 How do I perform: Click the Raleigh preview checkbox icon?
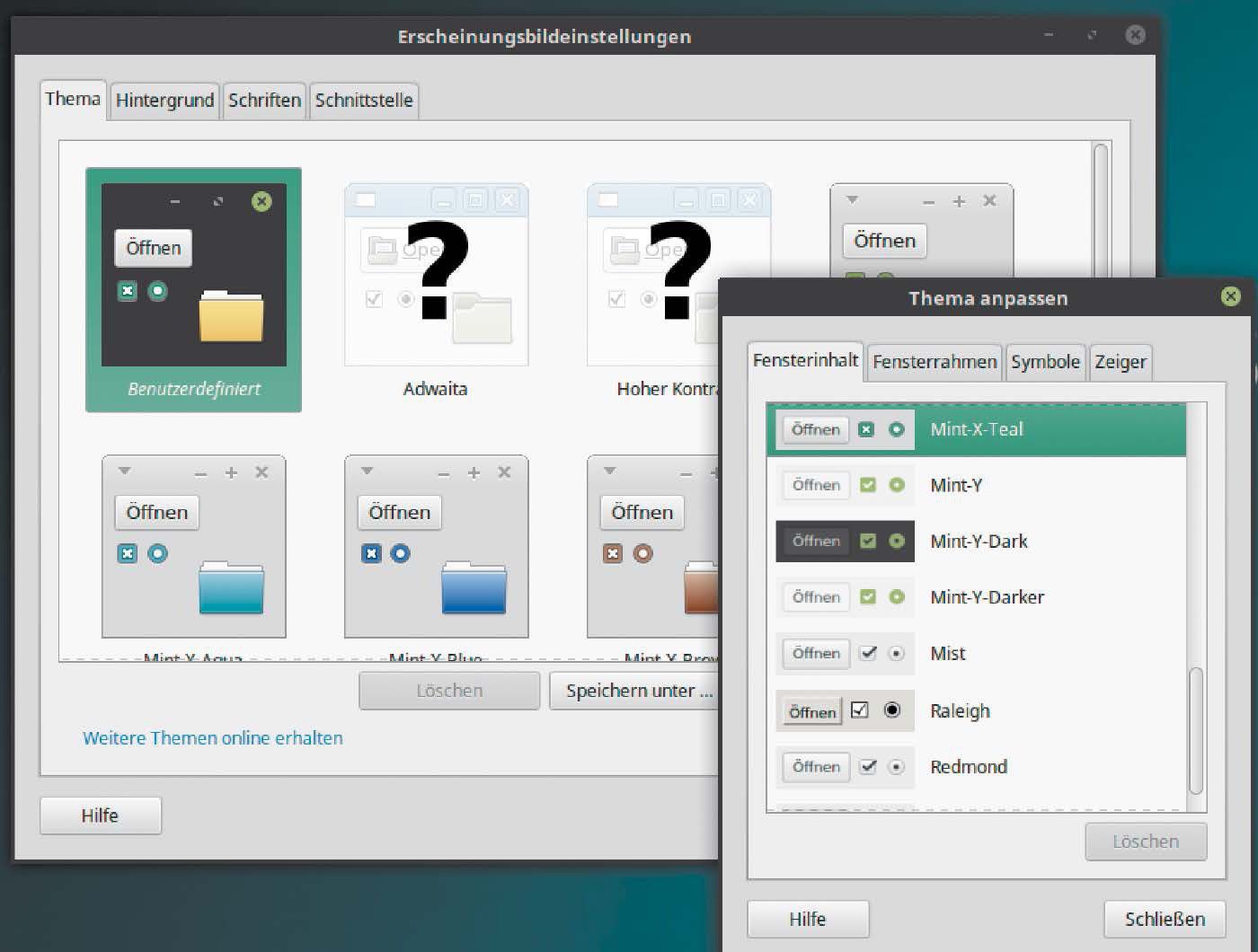tap(860, 710)
